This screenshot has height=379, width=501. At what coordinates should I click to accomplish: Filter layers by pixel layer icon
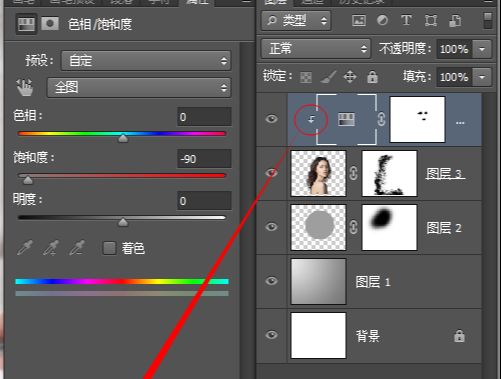point(359,21)
